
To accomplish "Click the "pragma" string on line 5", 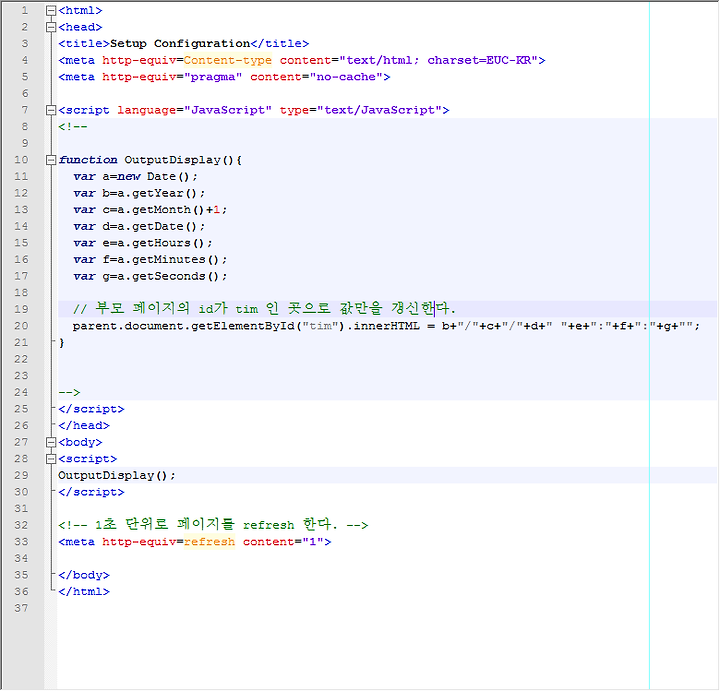I will [x=213, y=77].
